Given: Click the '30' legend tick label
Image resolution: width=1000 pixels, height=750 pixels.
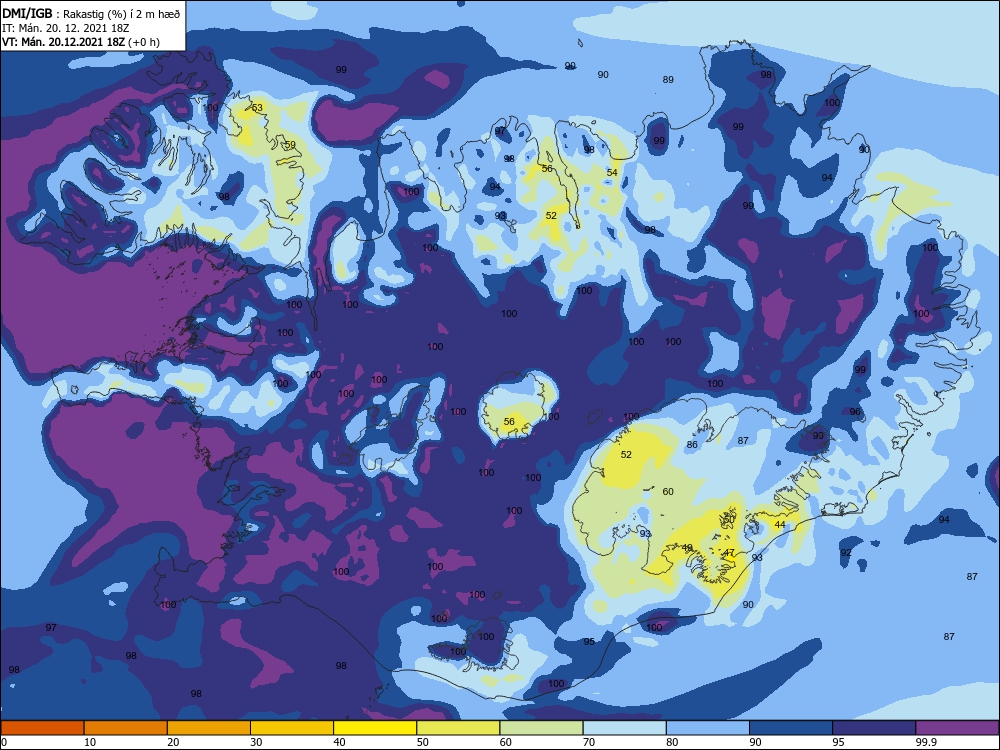Looking at the screenshot, I should point(256,742).
